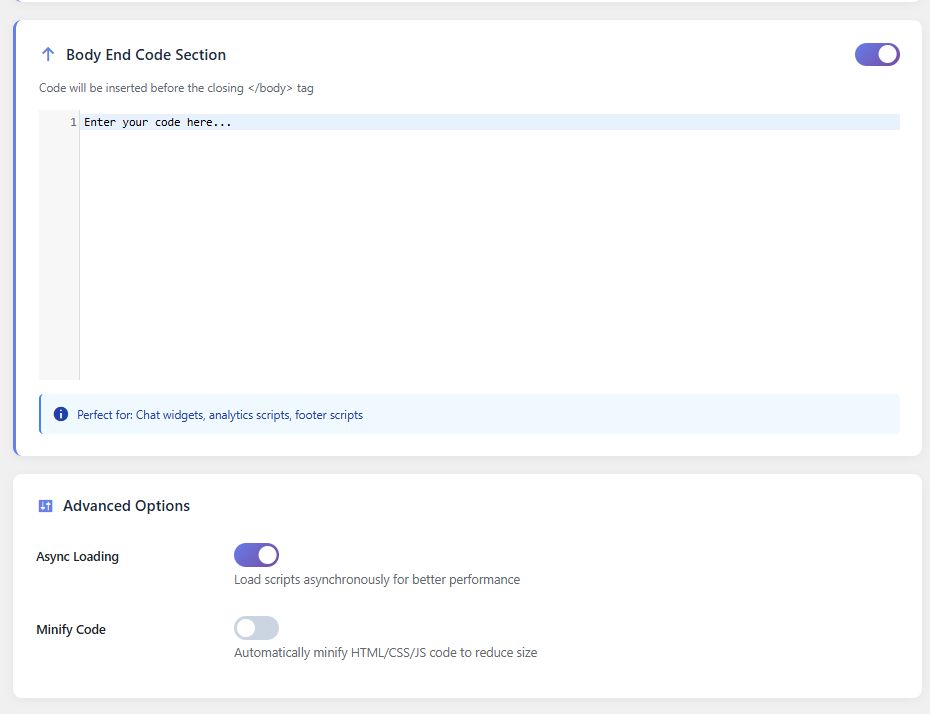Click the Advanced Options heading

tap(126, 506)
